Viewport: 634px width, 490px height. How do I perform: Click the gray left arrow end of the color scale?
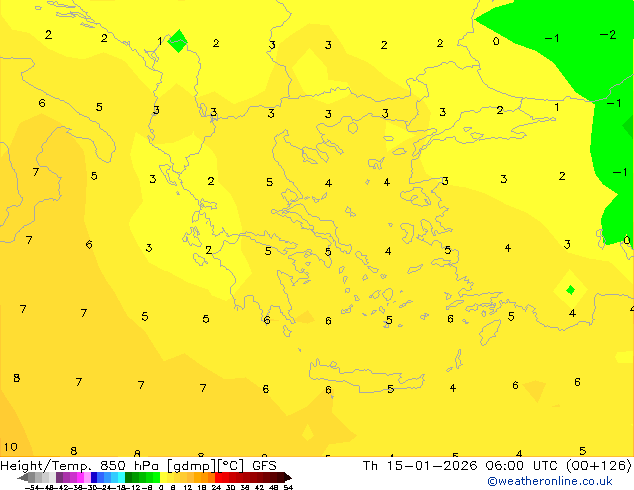point(23,477)
